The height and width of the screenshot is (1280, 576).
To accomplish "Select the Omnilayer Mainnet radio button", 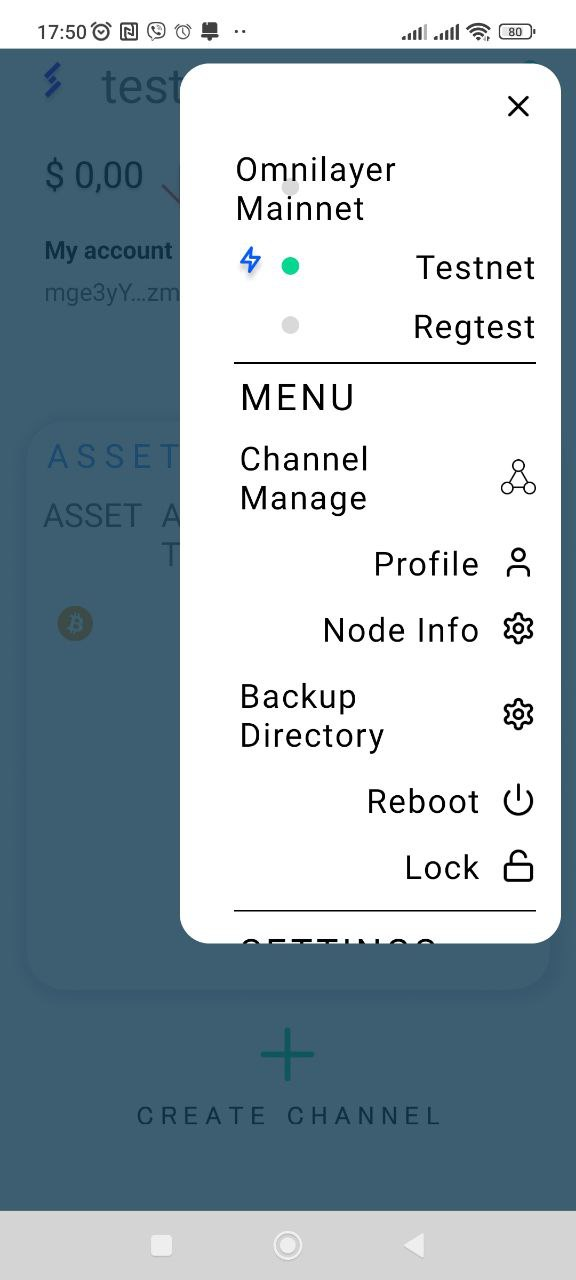I will pyautogui.click(x=290, y=186).
